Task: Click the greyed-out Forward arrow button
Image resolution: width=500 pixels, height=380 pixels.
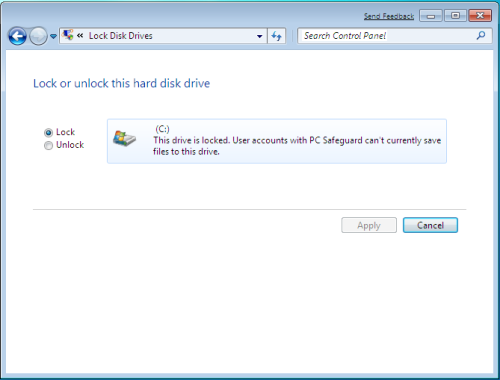Action: pos(38,36)
